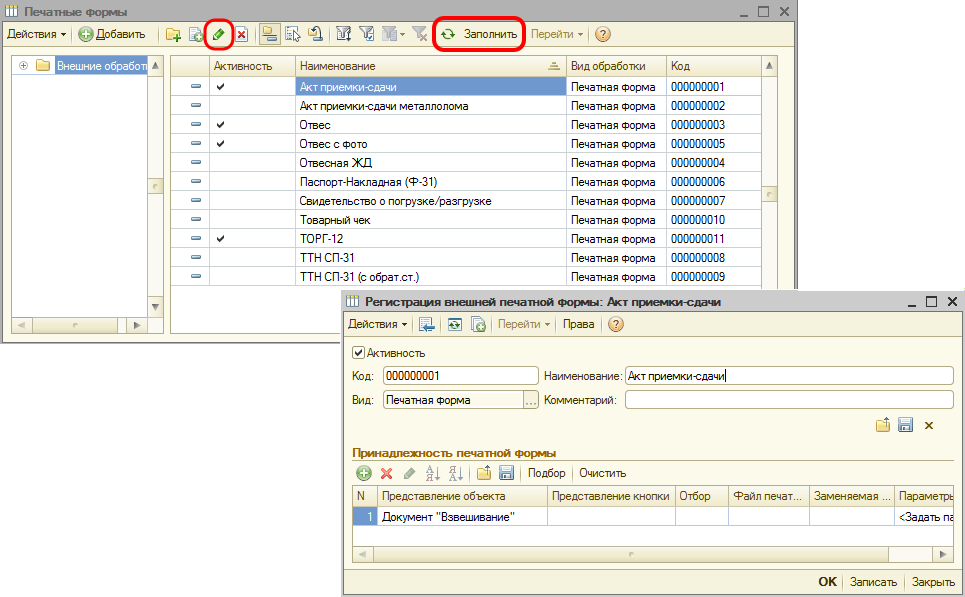Screen dimensions: 965x597
Task: Click the floppy disk save icon beneath the Комментарий field
Action: point(905,425)
